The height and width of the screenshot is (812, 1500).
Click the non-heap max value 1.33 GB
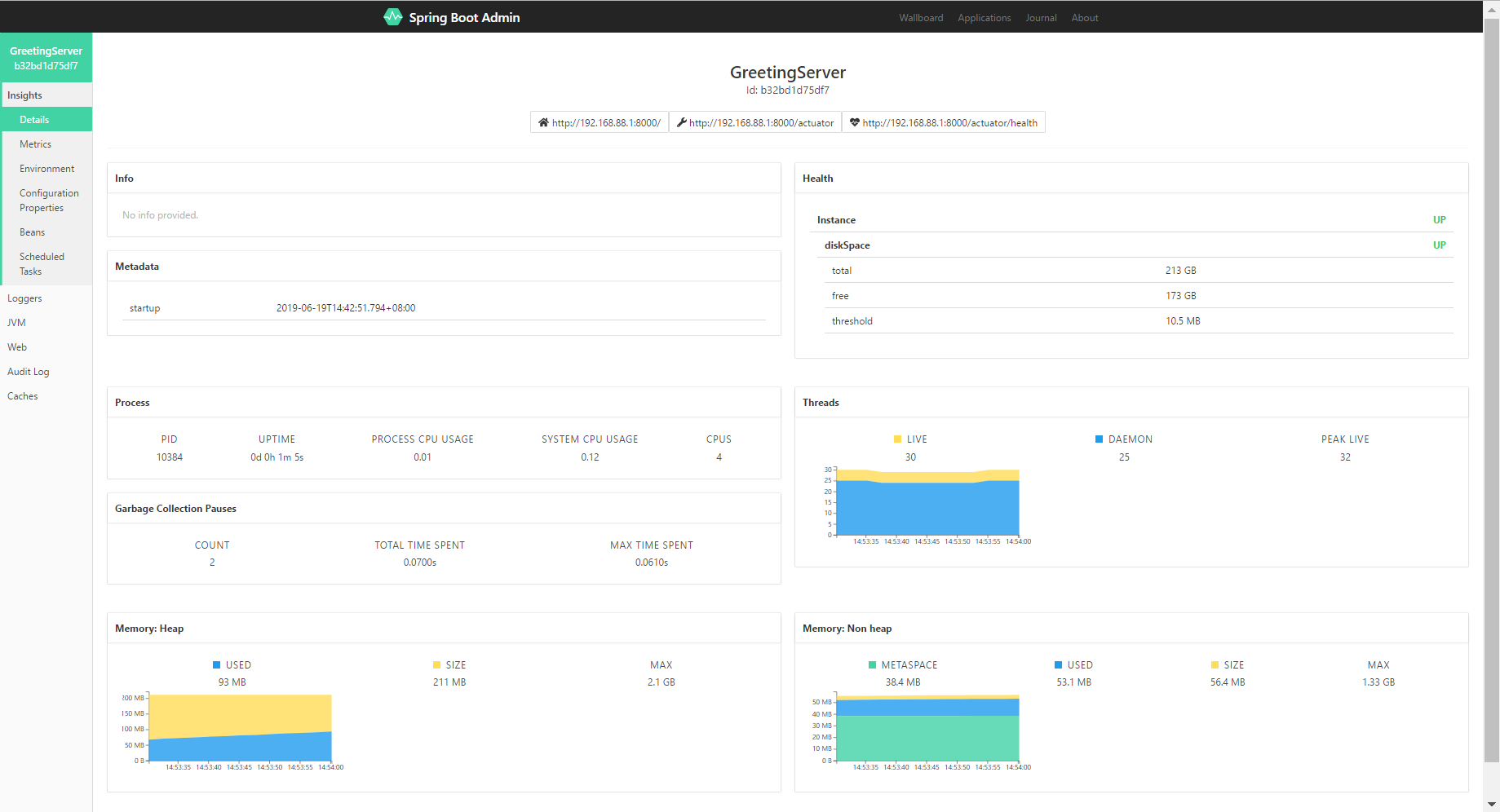(1378, 682)
